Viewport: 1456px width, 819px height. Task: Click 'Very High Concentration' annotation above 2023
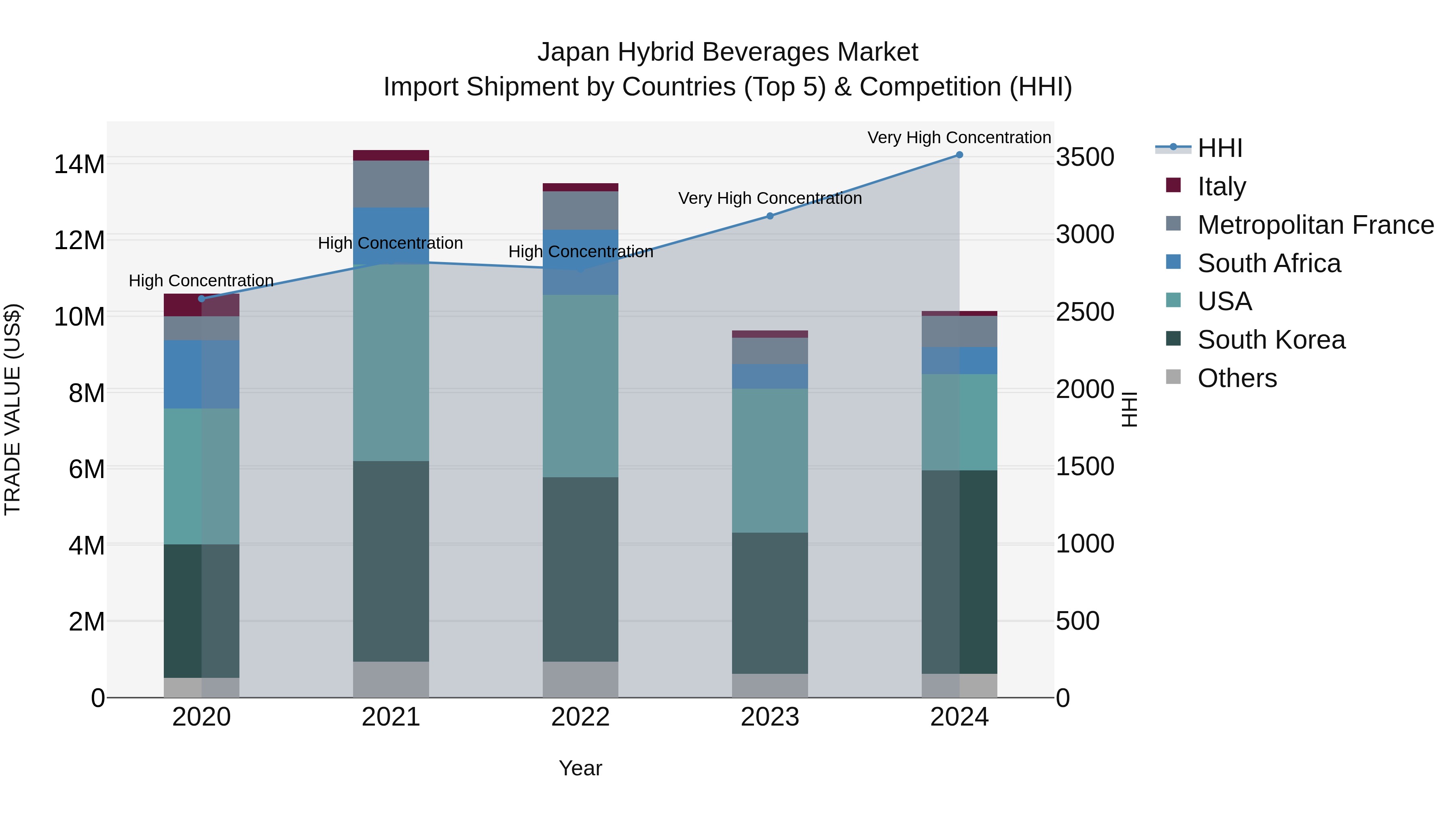pyautogui.click(x=770, y=199)
